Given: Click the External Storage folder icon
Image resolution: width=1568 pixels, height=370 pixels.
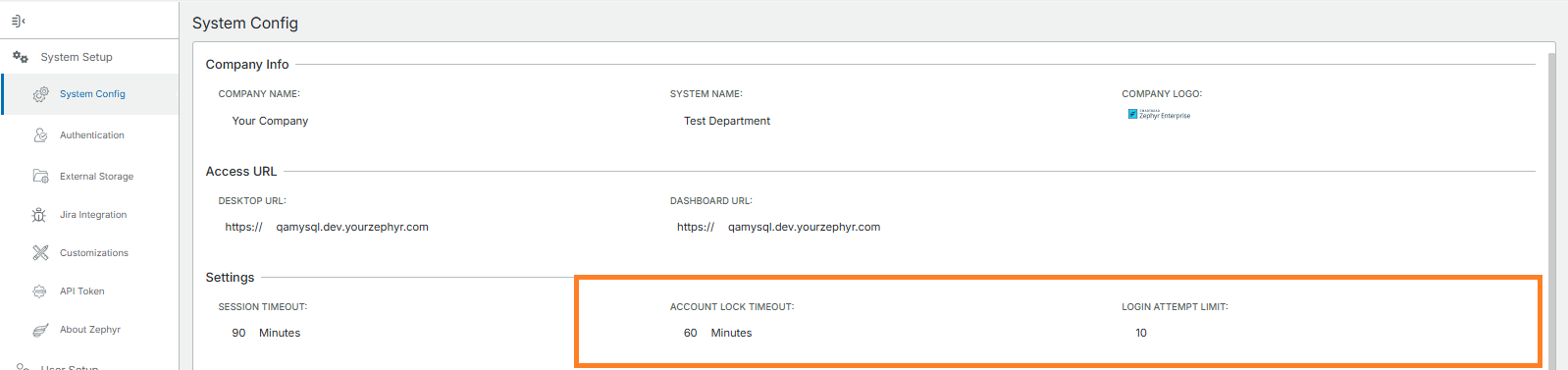Looking at the screenshot, I should (x=40, y=177).
